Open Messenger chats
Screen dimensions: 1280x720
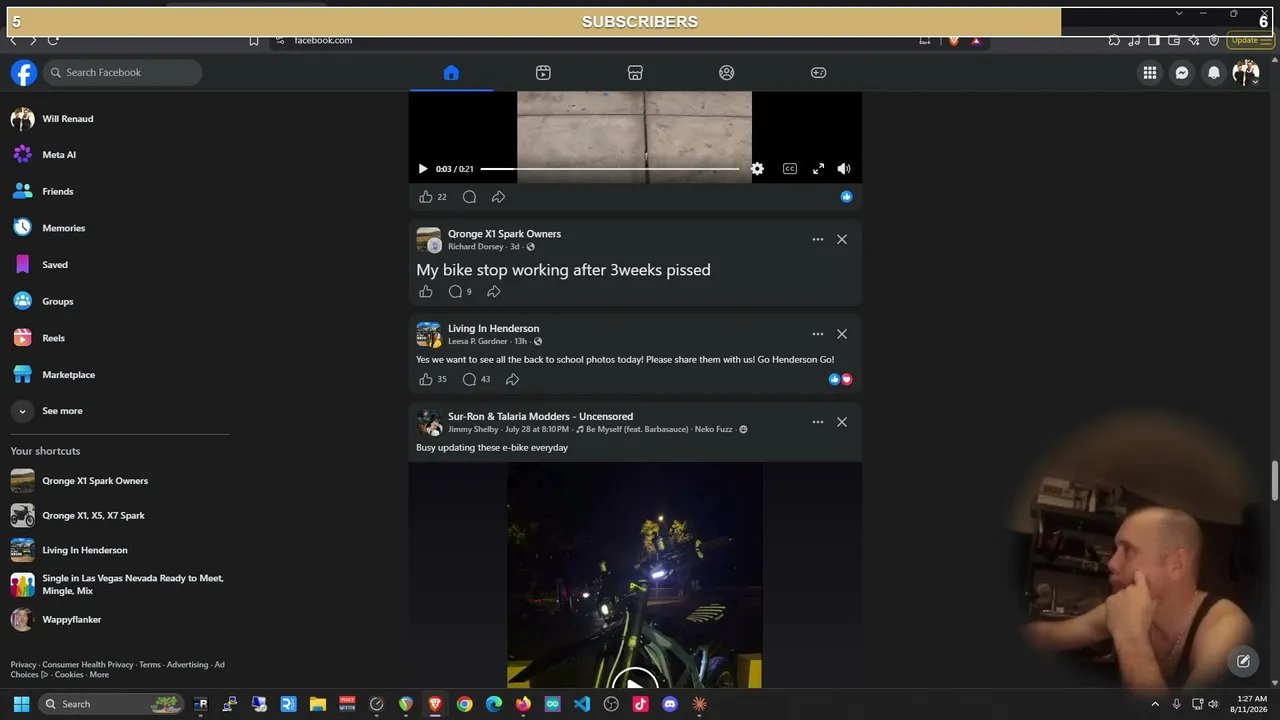tap(1182, 72)
